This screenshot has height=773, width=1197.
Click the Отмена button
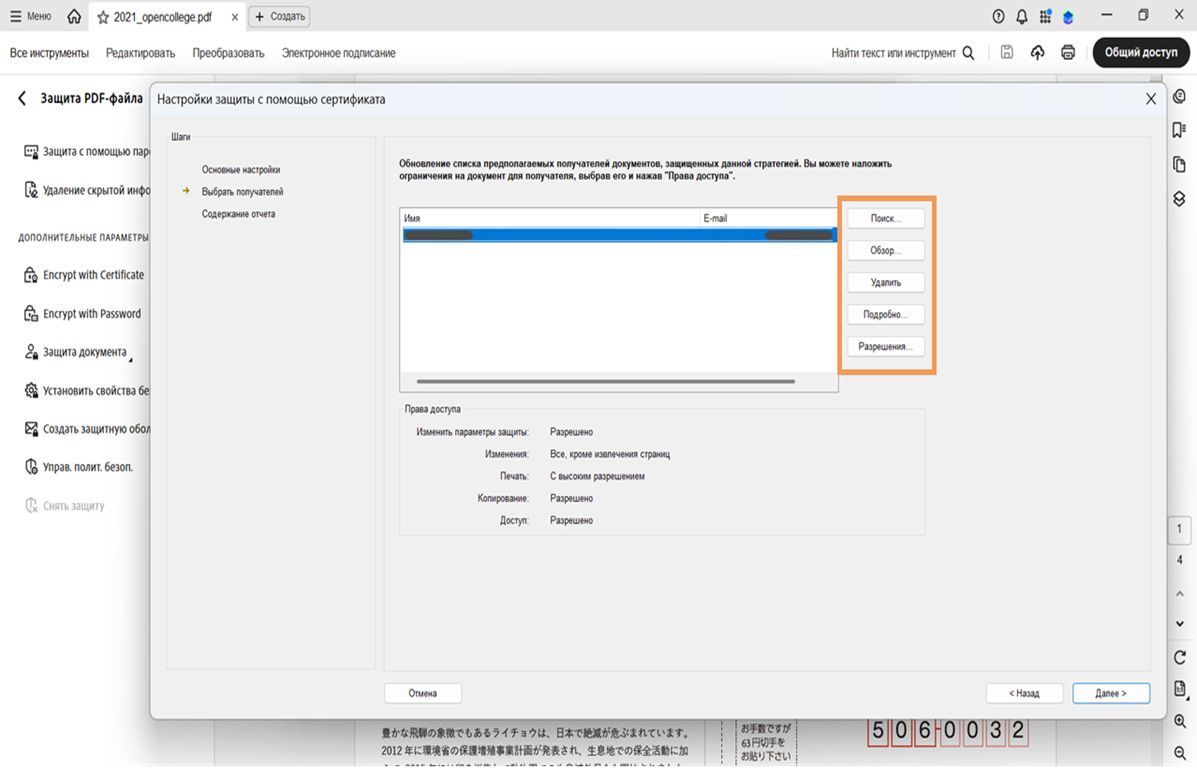tap(422, 693)
